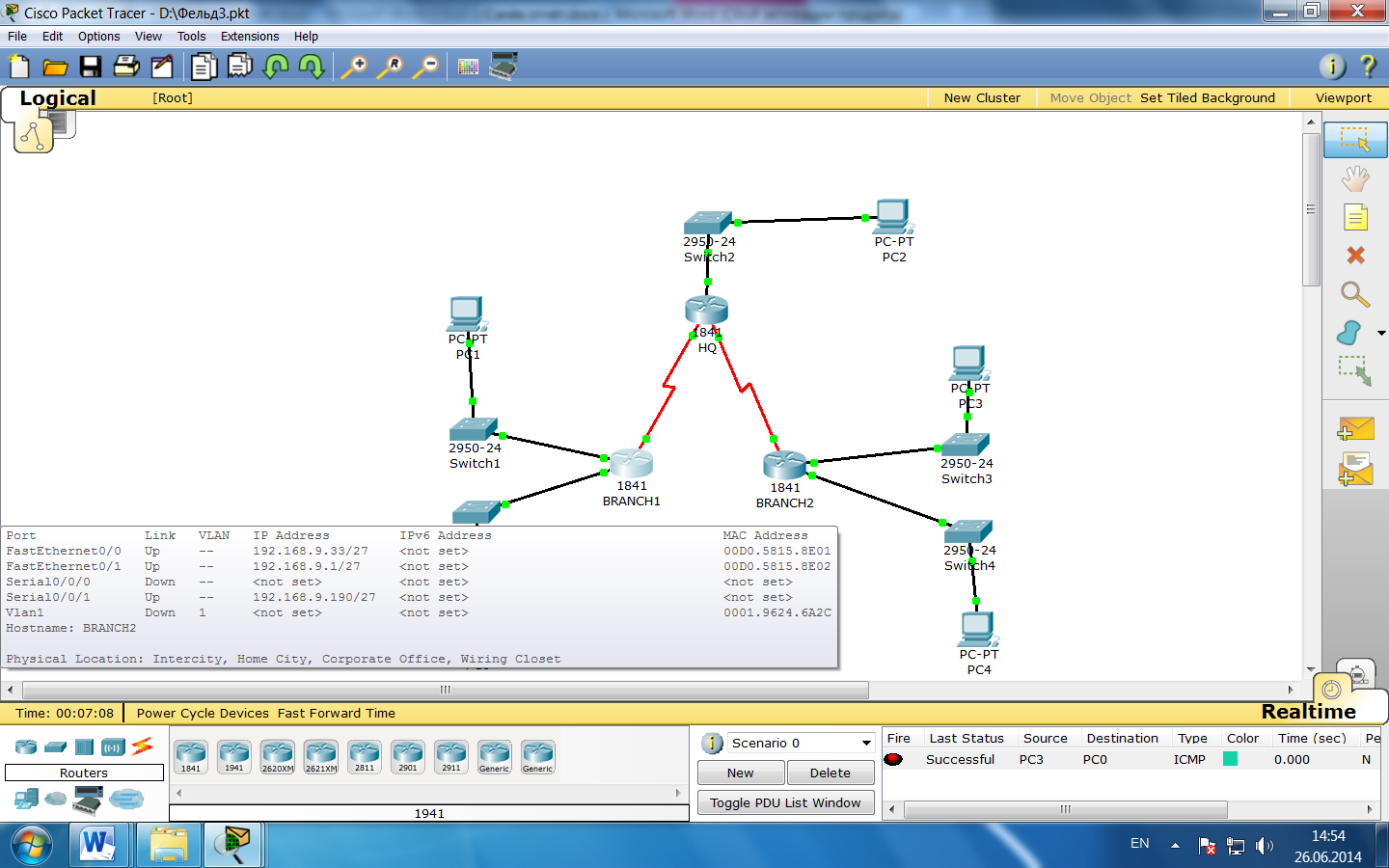Choose the Resize Shape tool
The width and height of the screenshot is (1389, 868).
coord(1355,371)
